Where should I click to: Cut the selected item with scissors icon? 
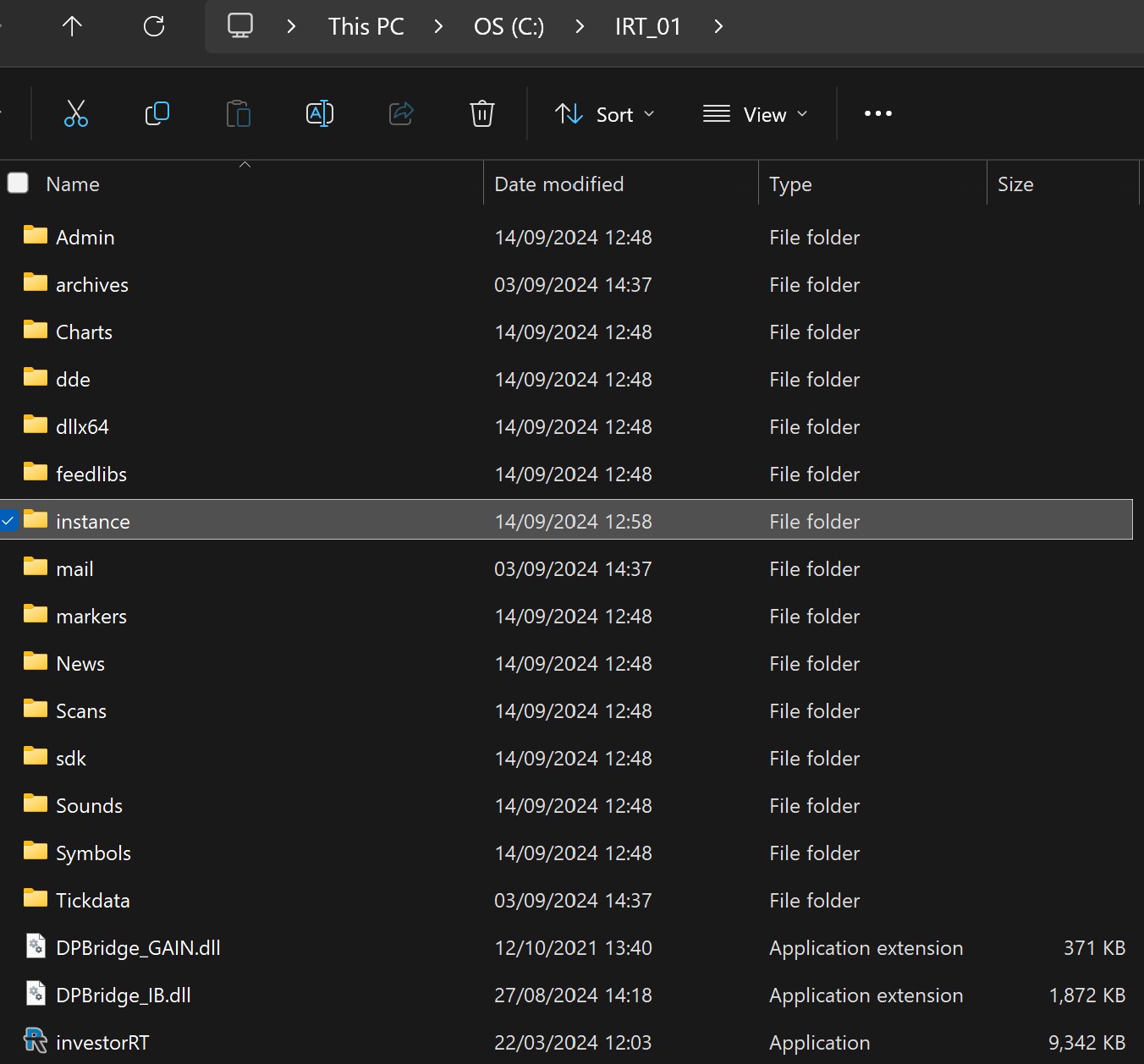click(76, 113)
